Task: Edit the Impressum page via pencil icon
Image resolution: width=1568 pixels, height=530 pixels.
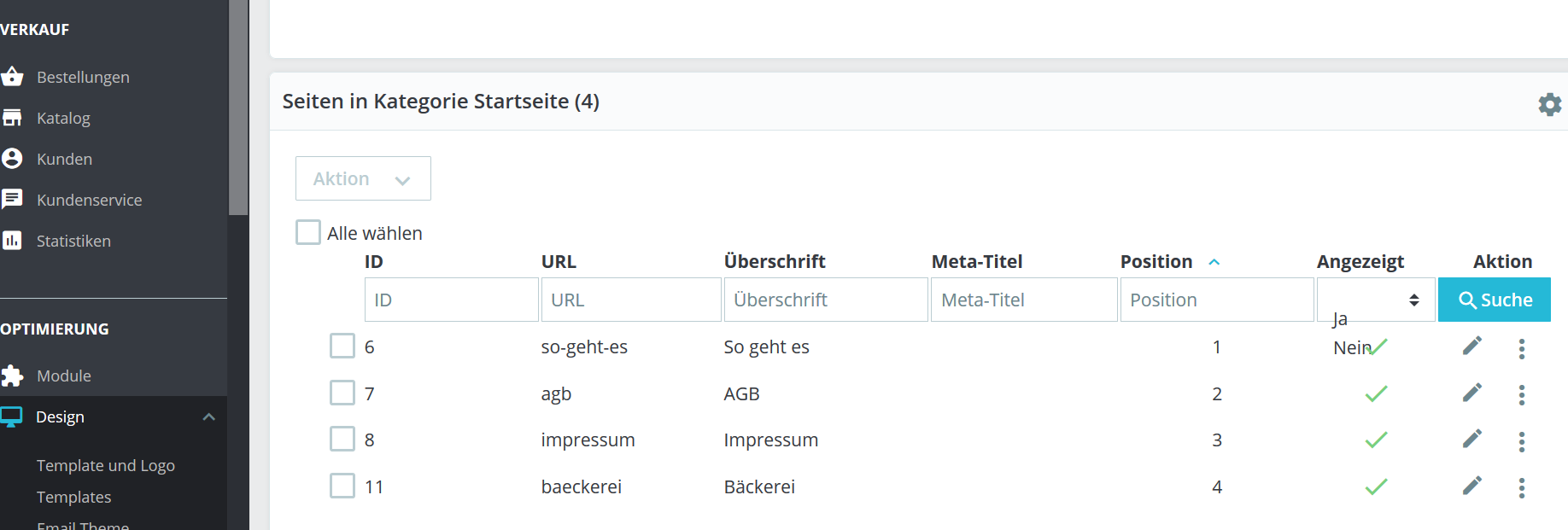Action: tap(1471, 439)
